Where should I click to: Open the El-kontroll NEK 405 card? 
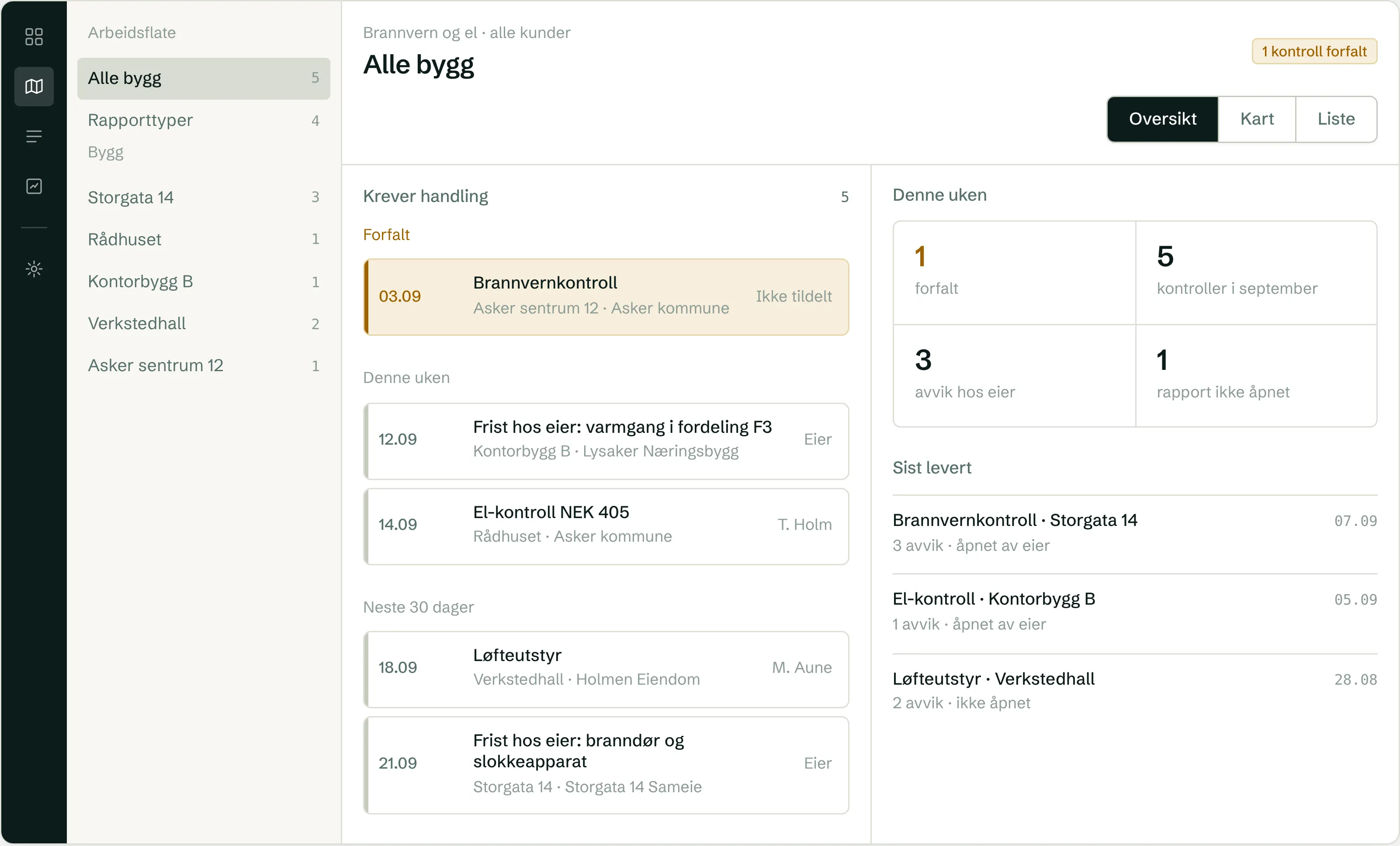point(606,526)
